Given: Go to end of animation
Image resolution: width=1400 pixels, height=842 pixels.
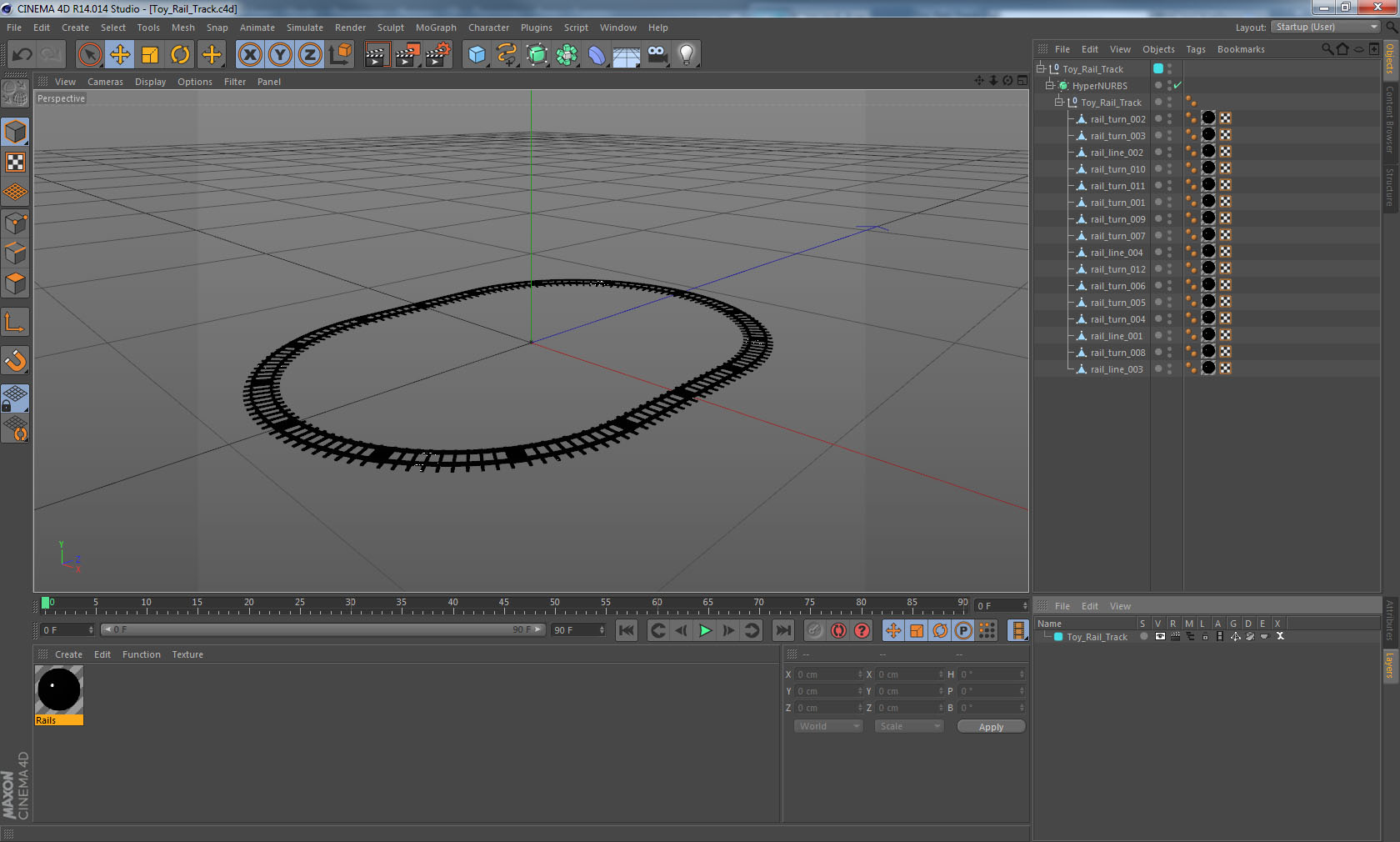Looking at the screenshot, I should click(x=783, y=630).
